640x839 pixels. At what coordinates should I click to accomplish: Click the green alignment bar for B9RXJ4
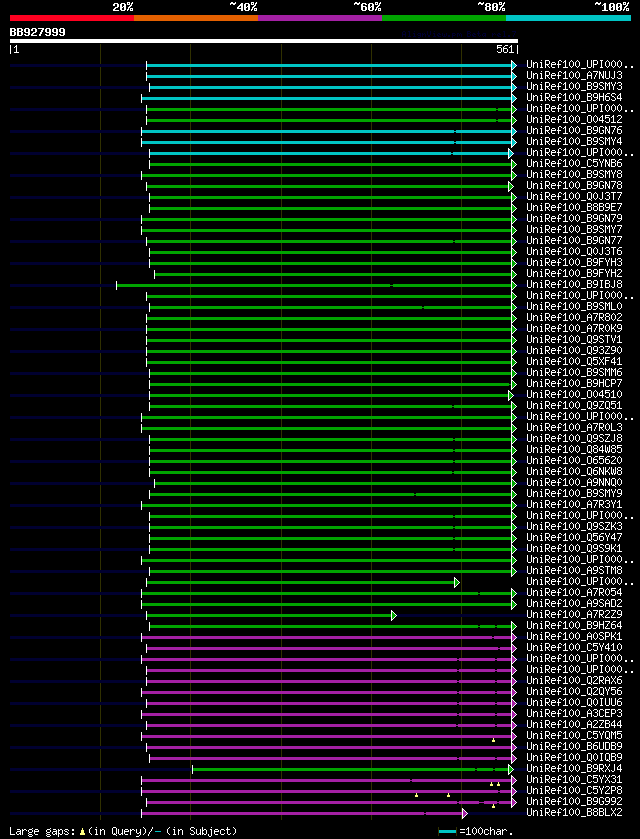(353, 769)
